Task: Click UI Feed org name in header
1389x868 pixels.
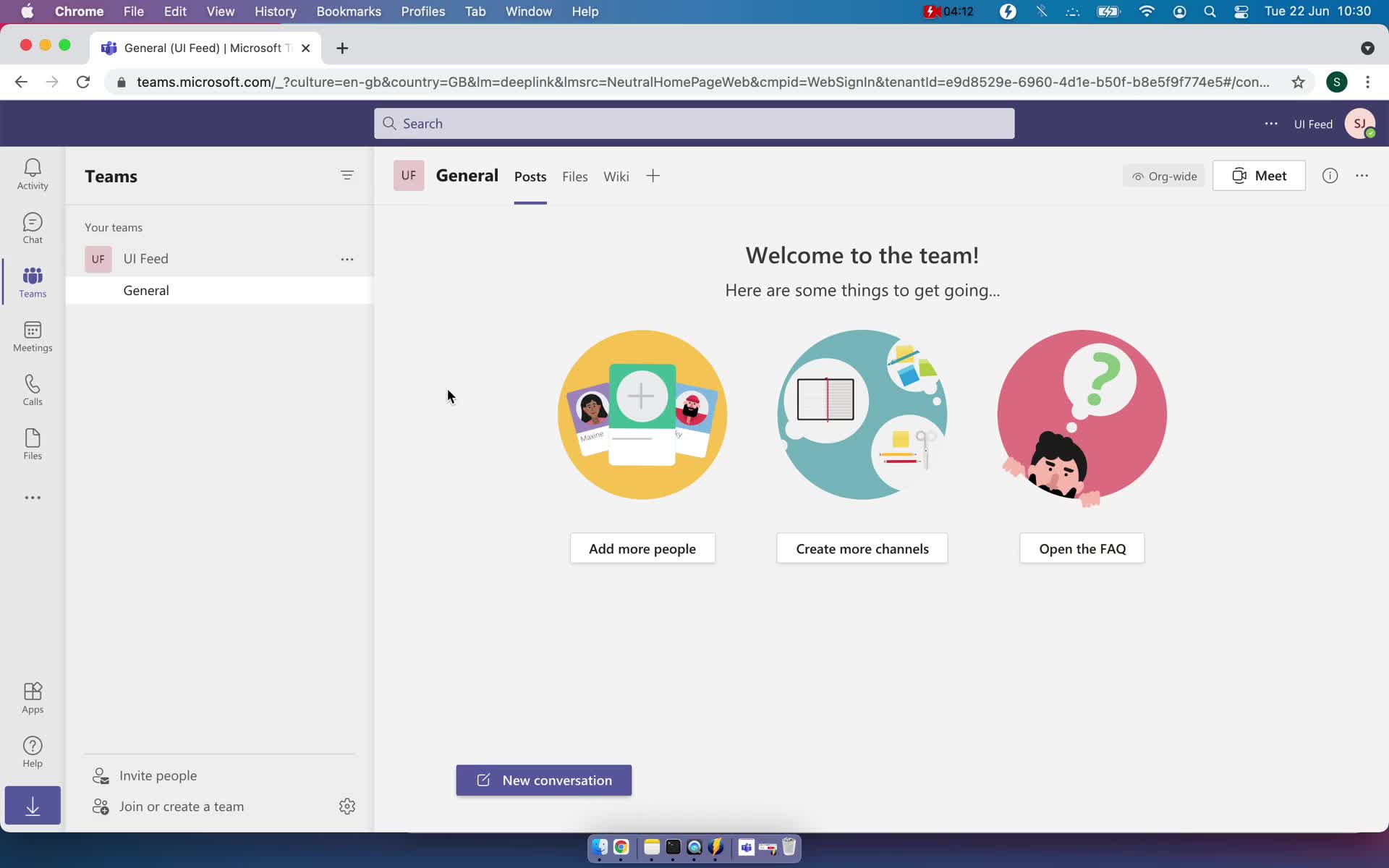Action: pos(1313,124)
